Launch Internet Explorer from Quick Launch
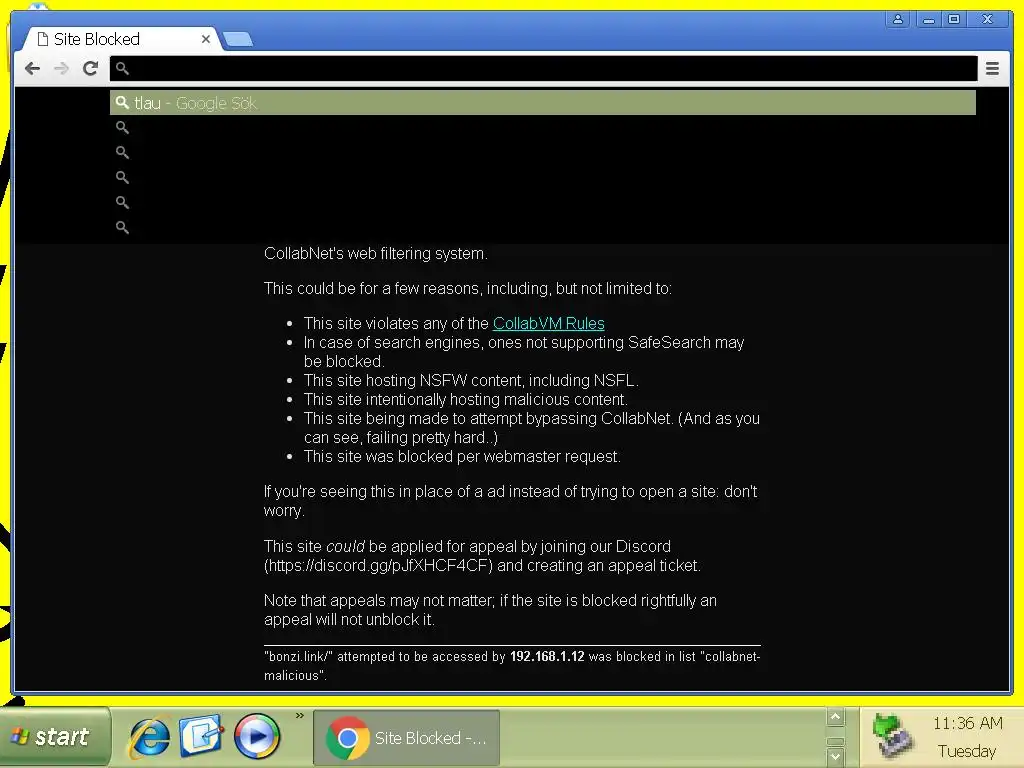This screenshot has height=768, width=1024. (150, 737)
